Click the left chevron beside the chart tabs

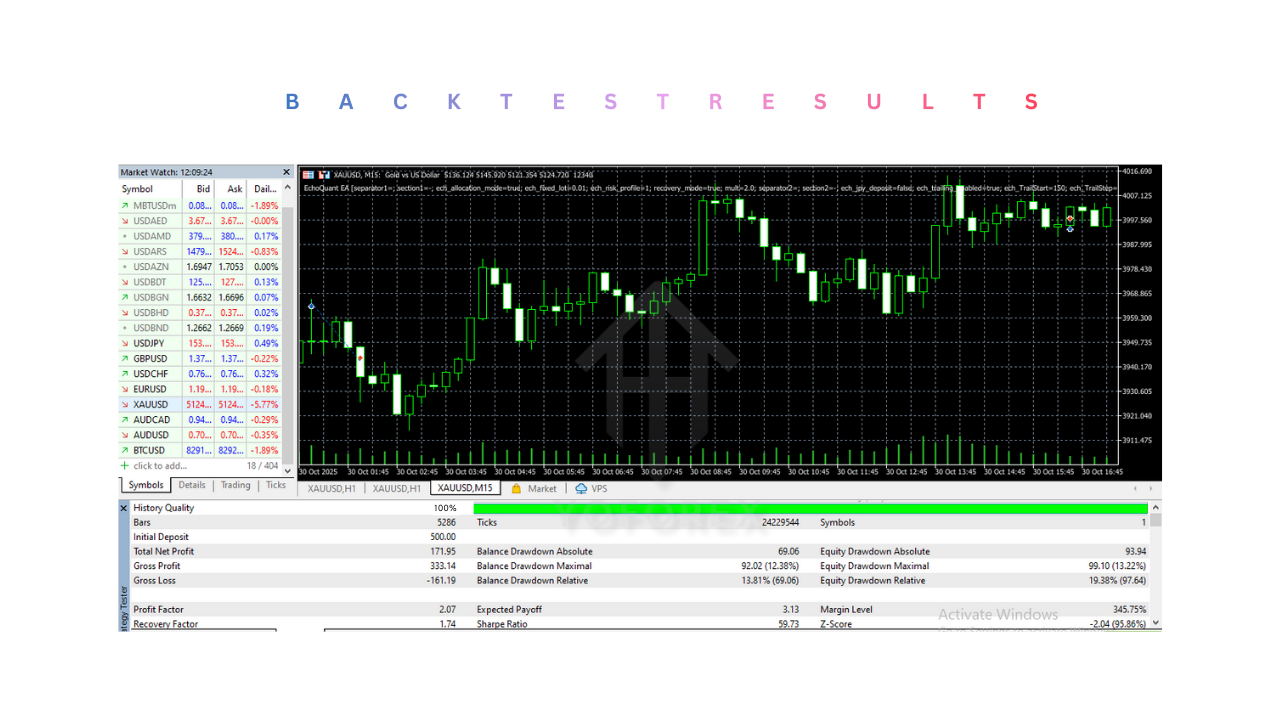(1135, 489)
